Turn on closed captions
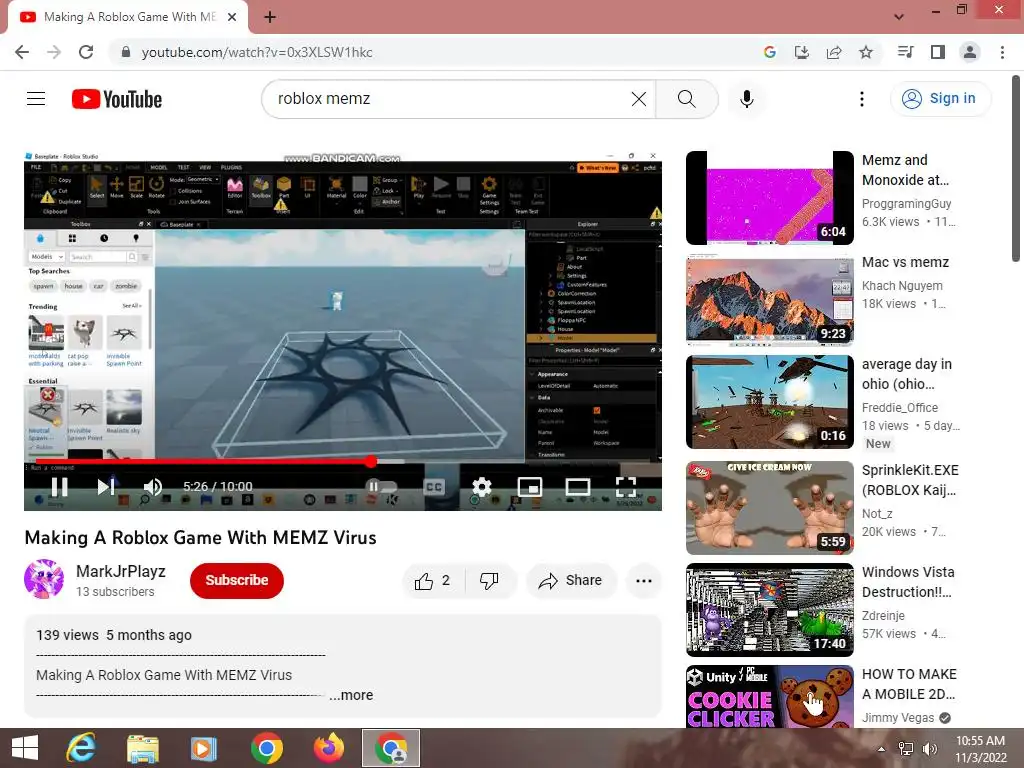Image resolution: width=1024 pixels, height=768 pixels. pos(434,487)
